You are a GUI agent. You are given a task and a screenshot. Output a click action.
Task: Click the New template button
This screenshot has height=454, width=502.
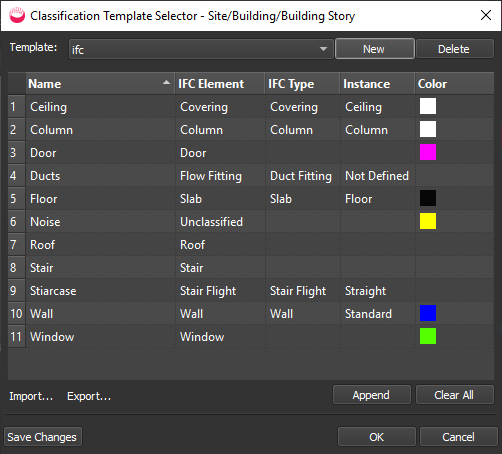(375, 49)
